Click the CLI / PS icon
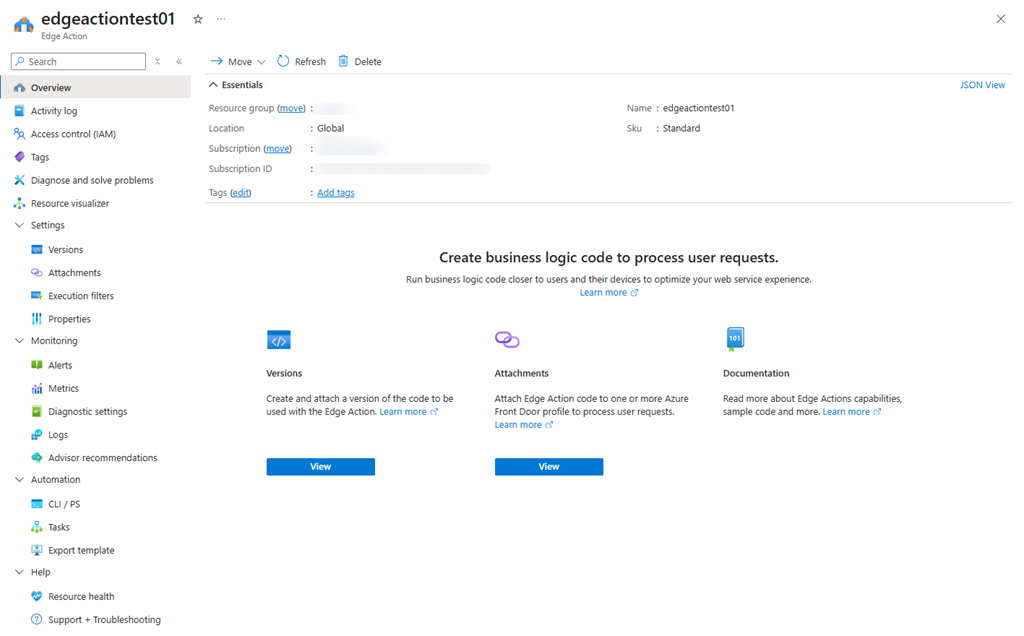Image resolution: width=1024 pixels, height=636 pixels. [37, 504]
